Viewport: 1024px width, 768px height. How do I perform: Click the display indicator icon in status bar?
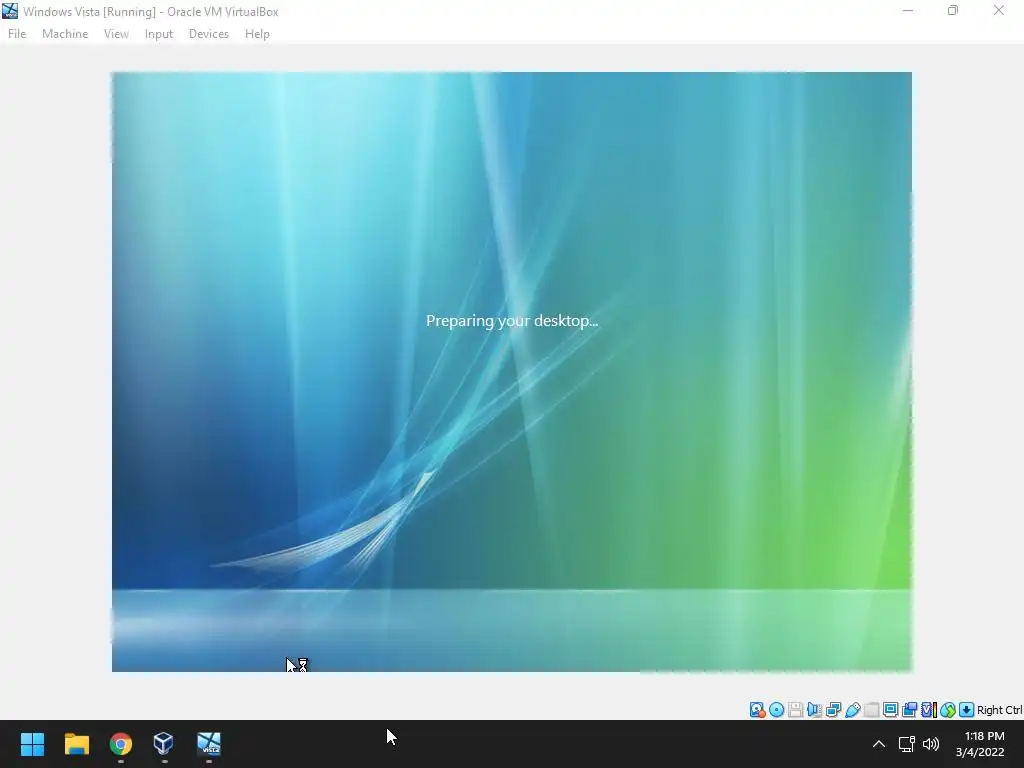tap(890, 710)
